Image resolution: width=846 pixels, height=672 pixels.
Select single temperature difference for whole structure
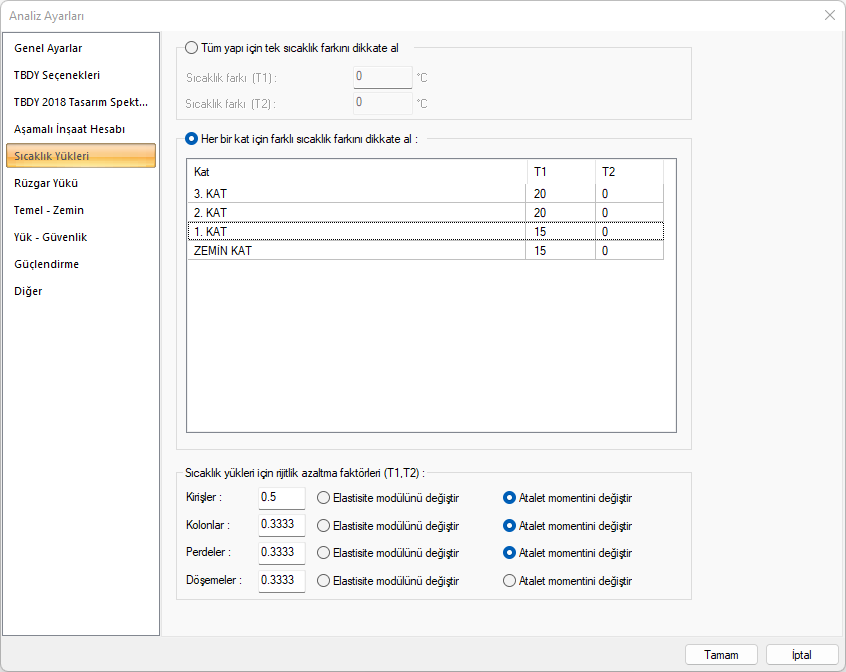pos(192,47)
